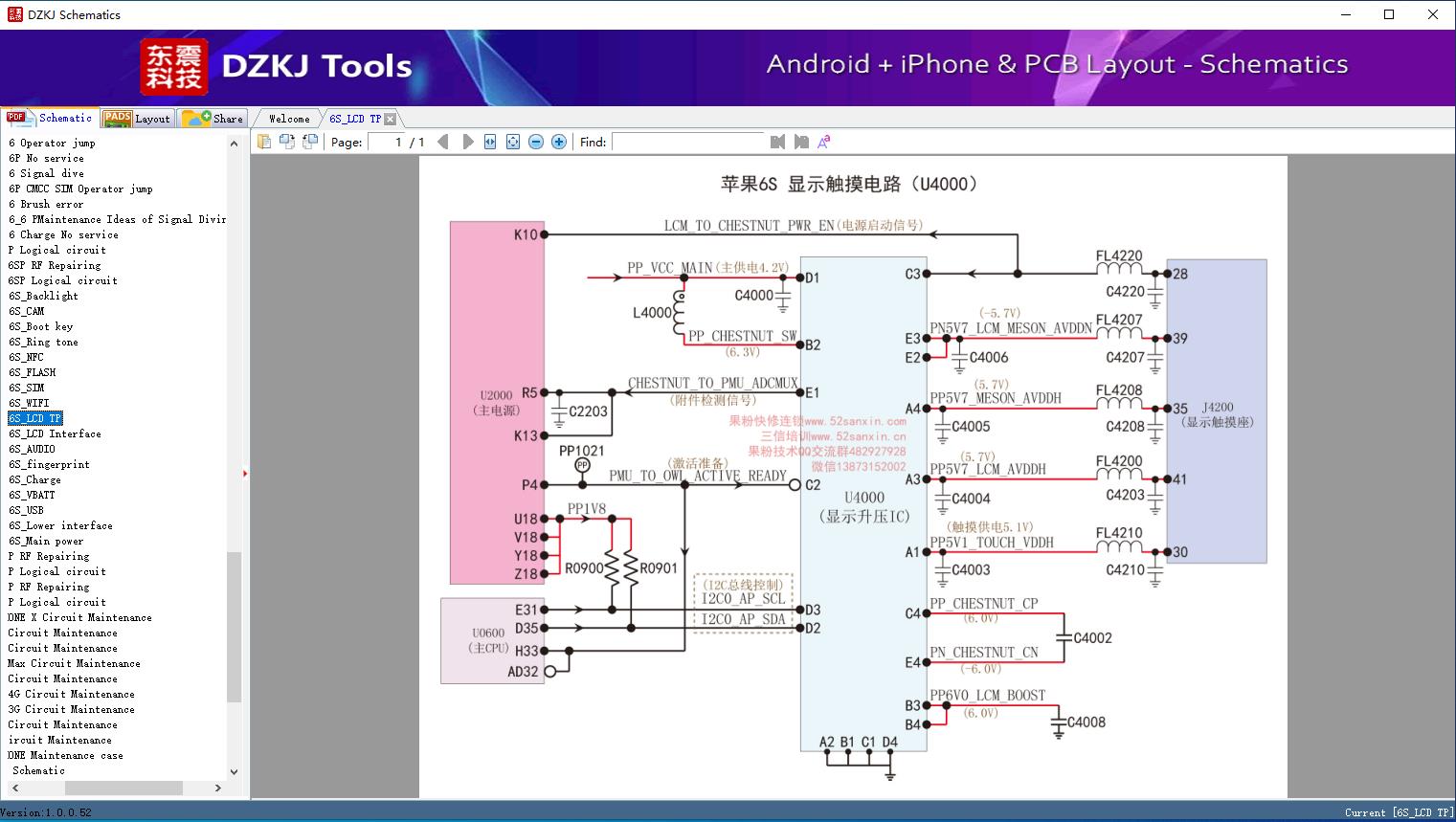This screenshot has height=822, width=1456.
Task: Go to the previous page
Action: tap(443, 142)
